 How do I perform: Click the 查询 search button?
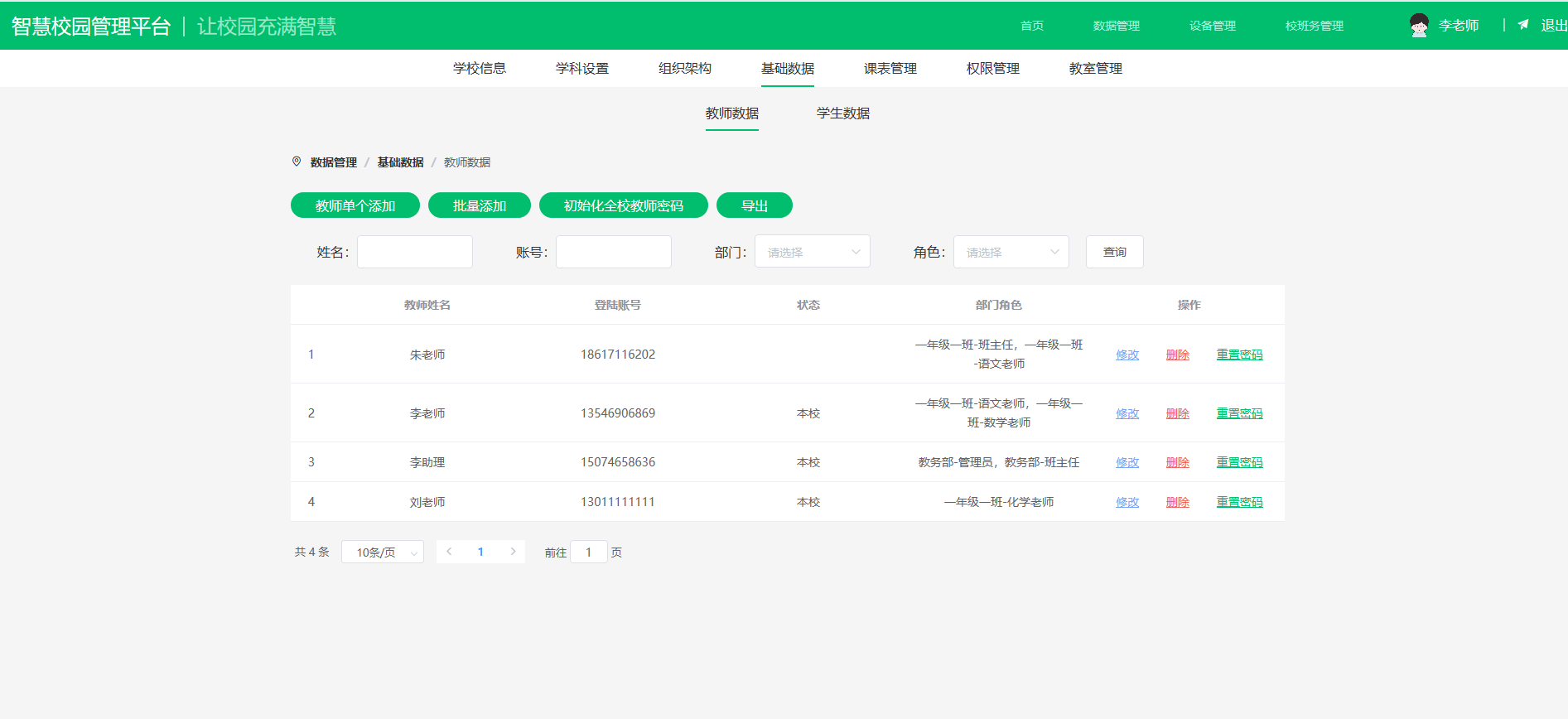tap(1114, 252)
